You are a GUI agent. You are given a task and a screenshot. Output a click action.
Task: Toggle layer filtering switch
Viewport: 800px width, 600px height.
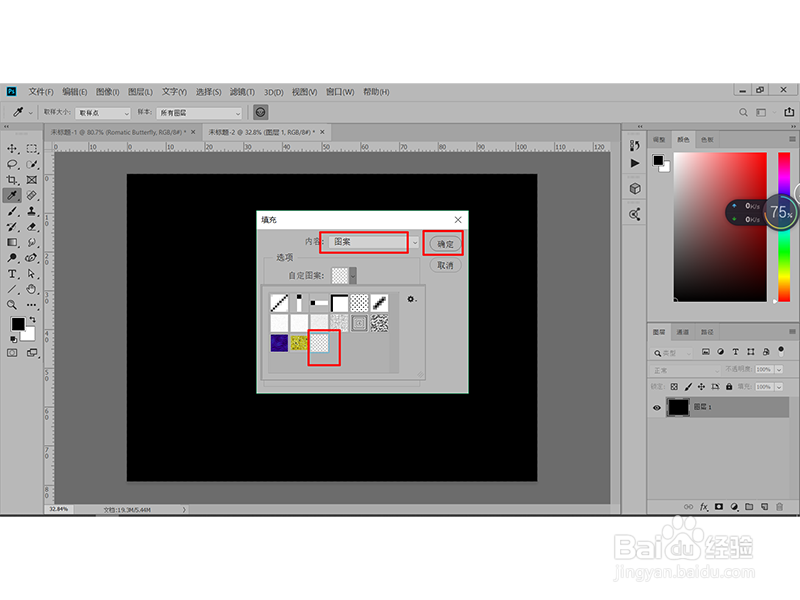[x=781, y=351]
